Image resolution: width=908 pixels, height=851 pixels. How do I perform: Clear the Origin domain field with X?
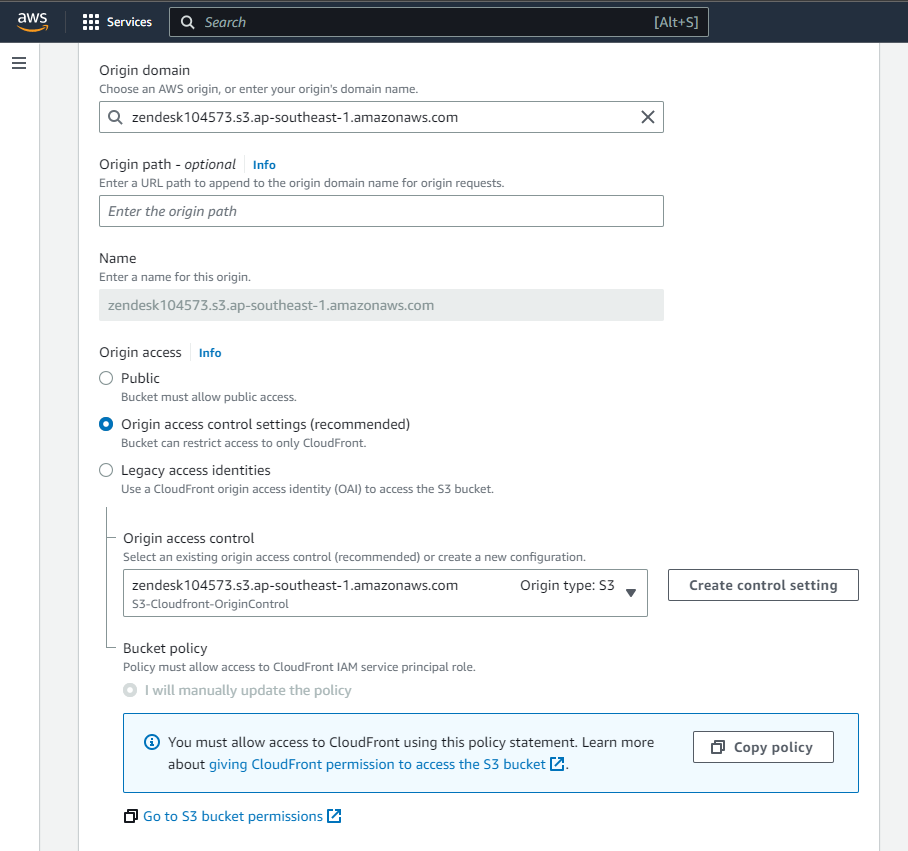(647, 117)
